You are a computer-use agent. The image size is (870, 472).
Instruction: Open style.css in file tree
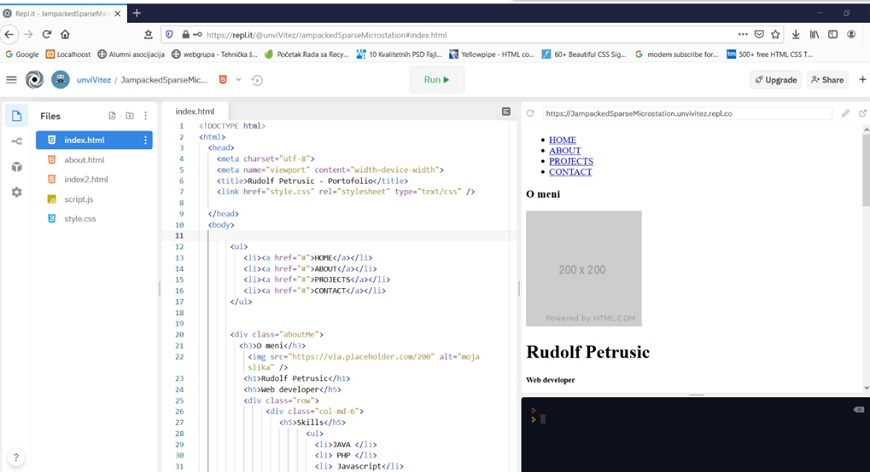[x=94, y=219]
